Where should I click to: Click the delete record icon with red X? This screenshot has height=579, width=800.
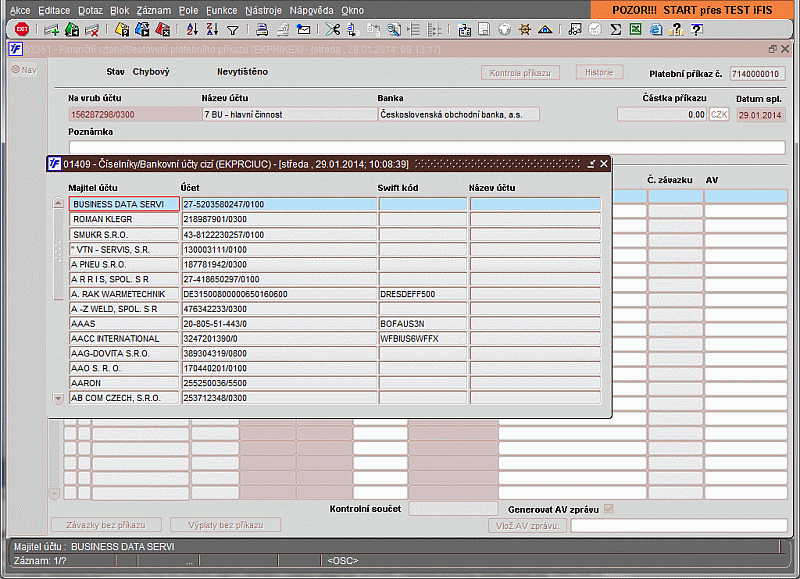tap(92, 30)
